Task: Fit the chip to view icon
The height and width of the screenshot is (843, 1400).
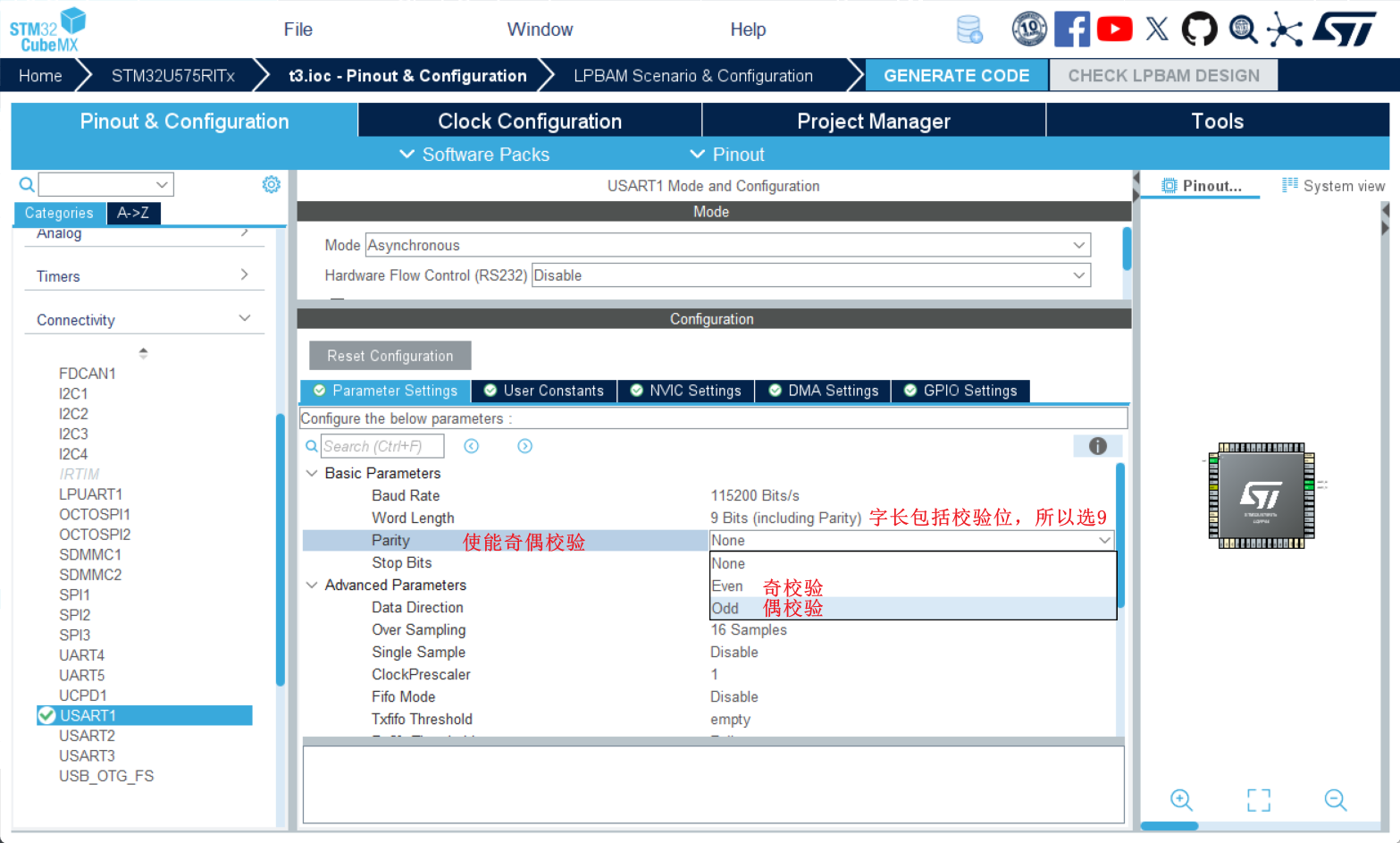Action: pyautogui.click(x=1259, y=799)
